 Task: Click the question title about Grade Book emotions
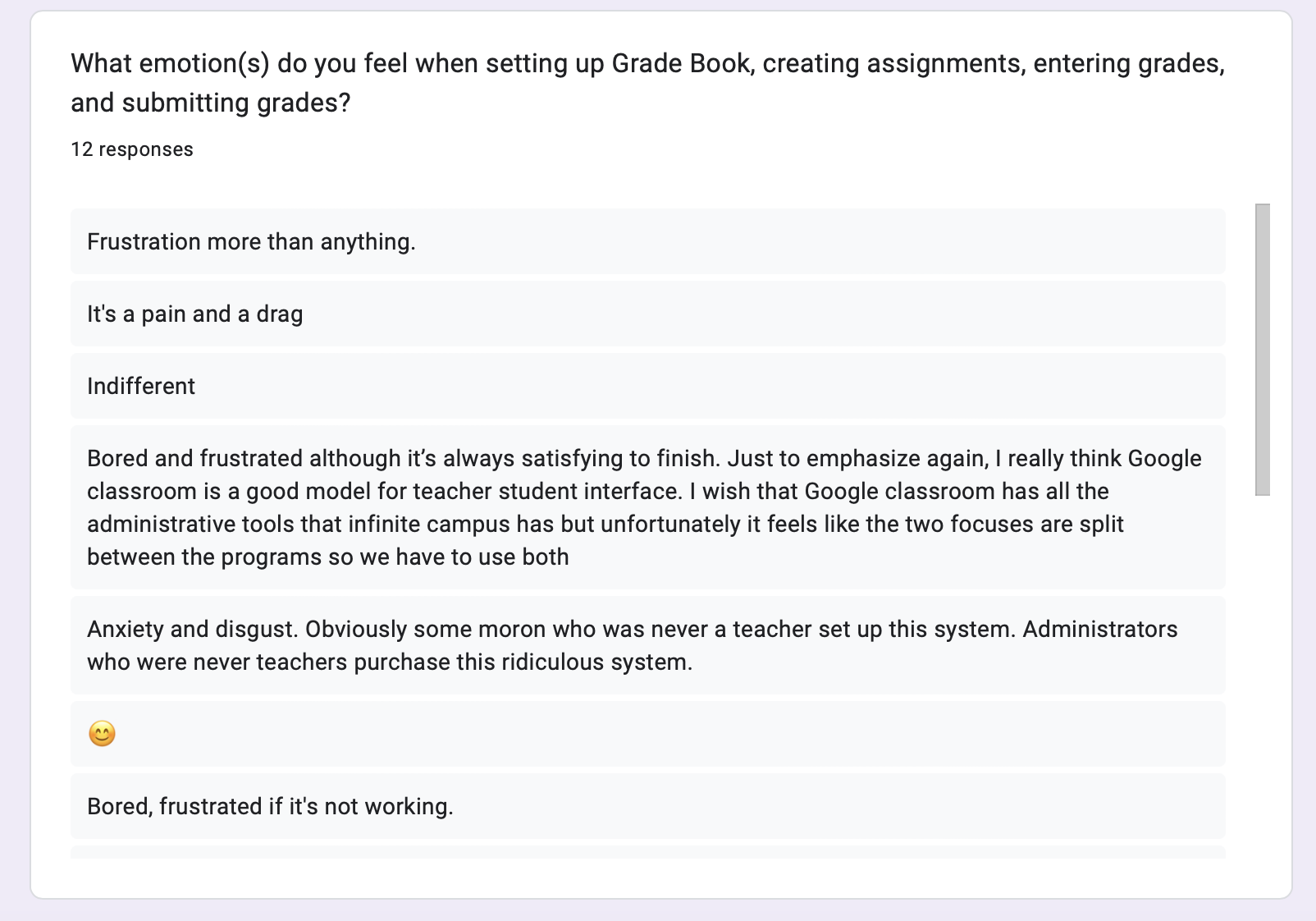point(647,82)
